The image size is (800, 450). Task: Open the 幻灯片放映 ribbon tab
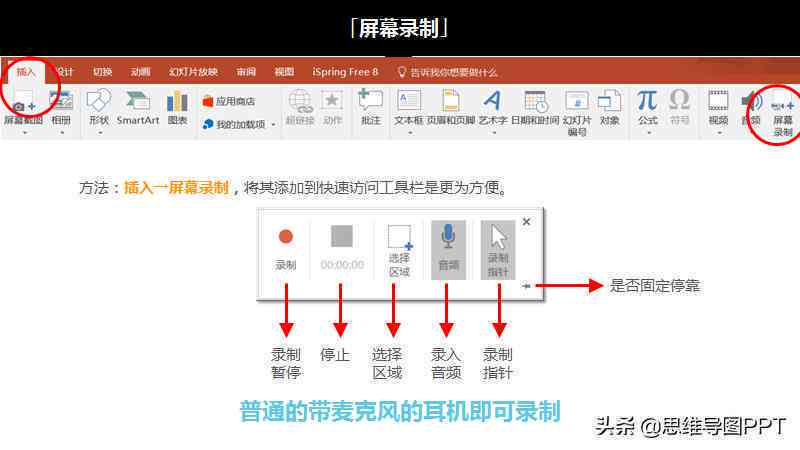(193, 72)
